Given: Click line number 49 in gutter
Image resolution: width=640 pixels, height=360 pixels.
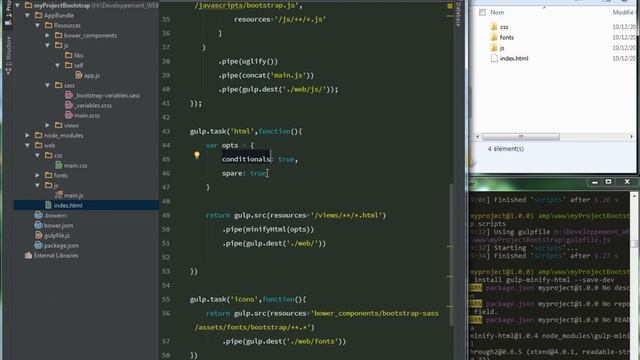Looking at the screenshot, I should (166, 215).
